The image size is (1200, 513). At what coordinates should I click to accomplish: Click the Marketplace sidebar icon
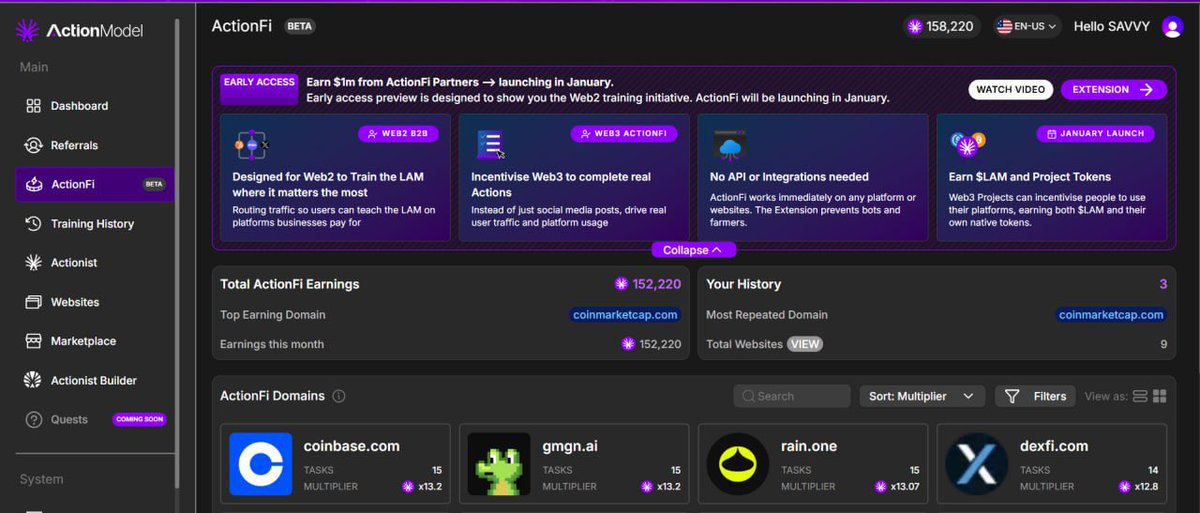pos(33,341)
